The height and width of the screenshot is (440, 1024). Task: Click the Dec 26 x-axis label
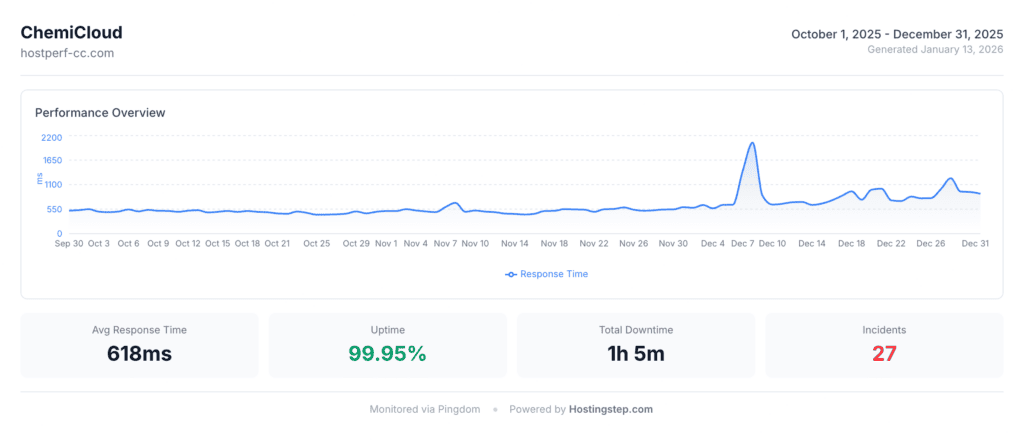pyautogui.click(x=931, y=243)
